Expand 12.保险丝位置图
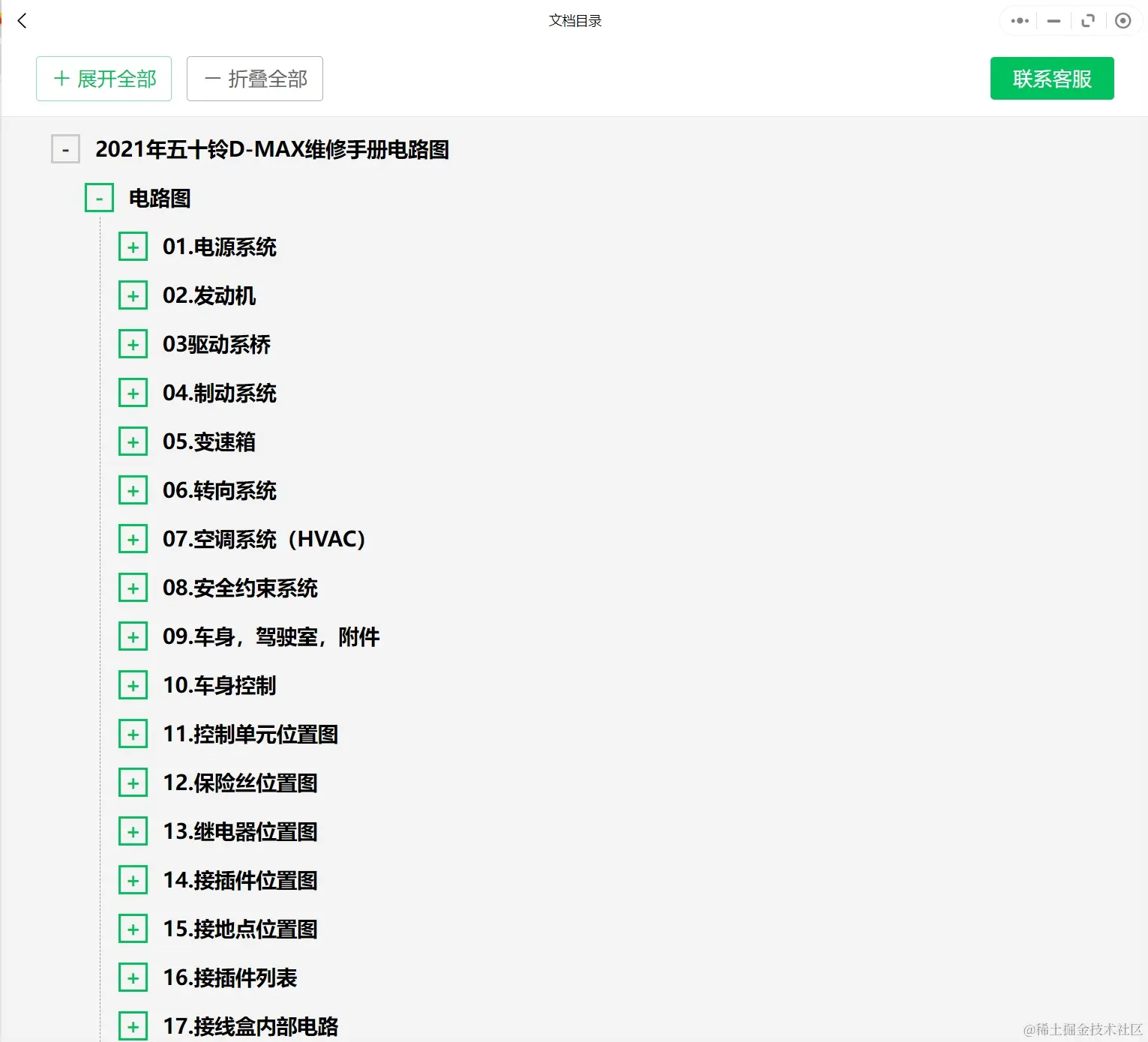 [133, 782]
